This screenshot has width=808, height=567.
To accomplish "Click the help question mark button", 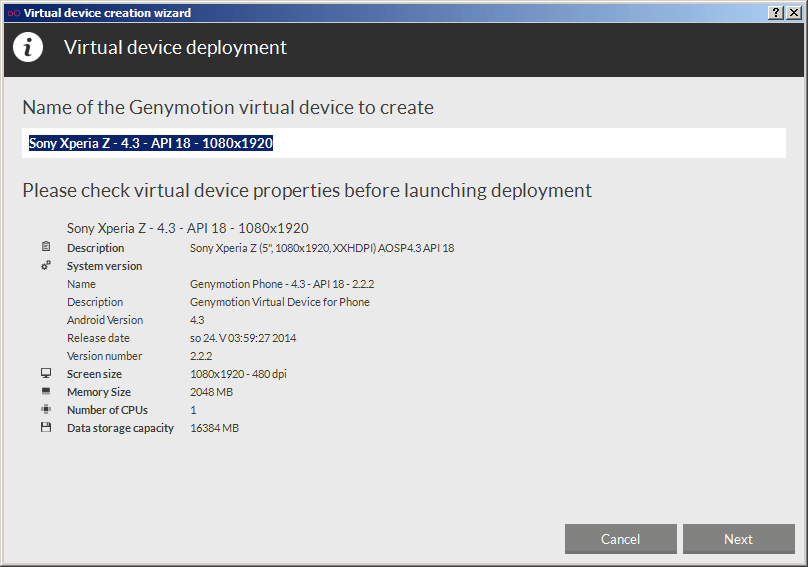I will (776, 13).
